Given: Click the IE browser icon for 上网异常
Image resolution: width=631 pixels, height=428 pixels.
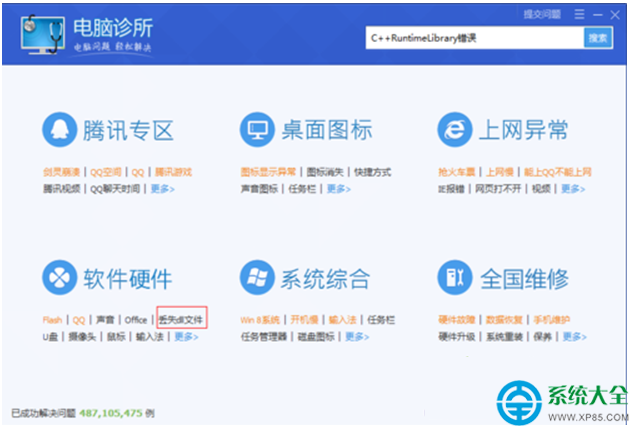Looking at the screenshot, I should pyautogui.click(x=455, y=130).
